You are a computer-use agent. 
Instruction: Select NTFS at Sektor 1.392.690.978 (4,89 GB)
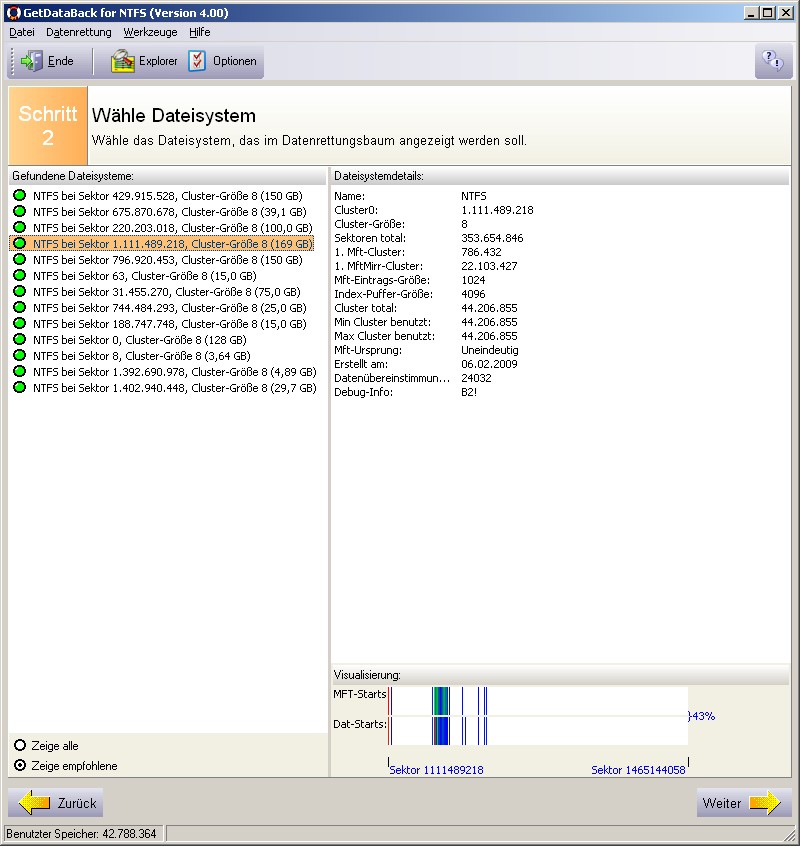tap(174, 372)
